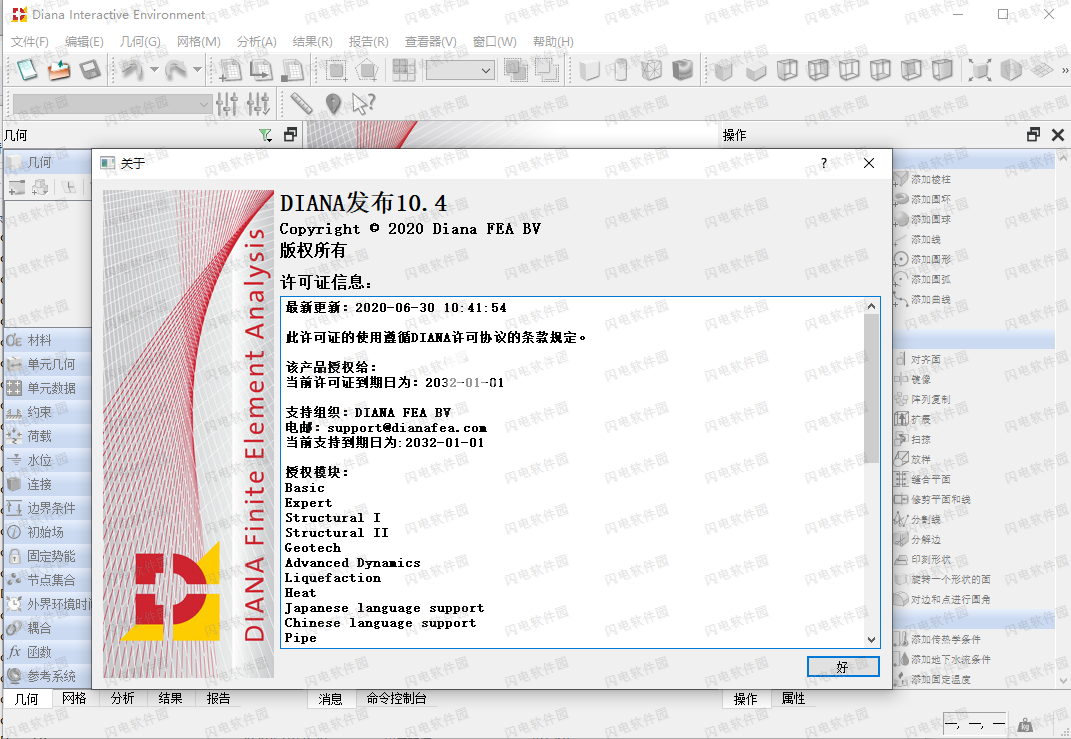Click the license info scrollbar down arrow
1071x739 pixels.
871,640
